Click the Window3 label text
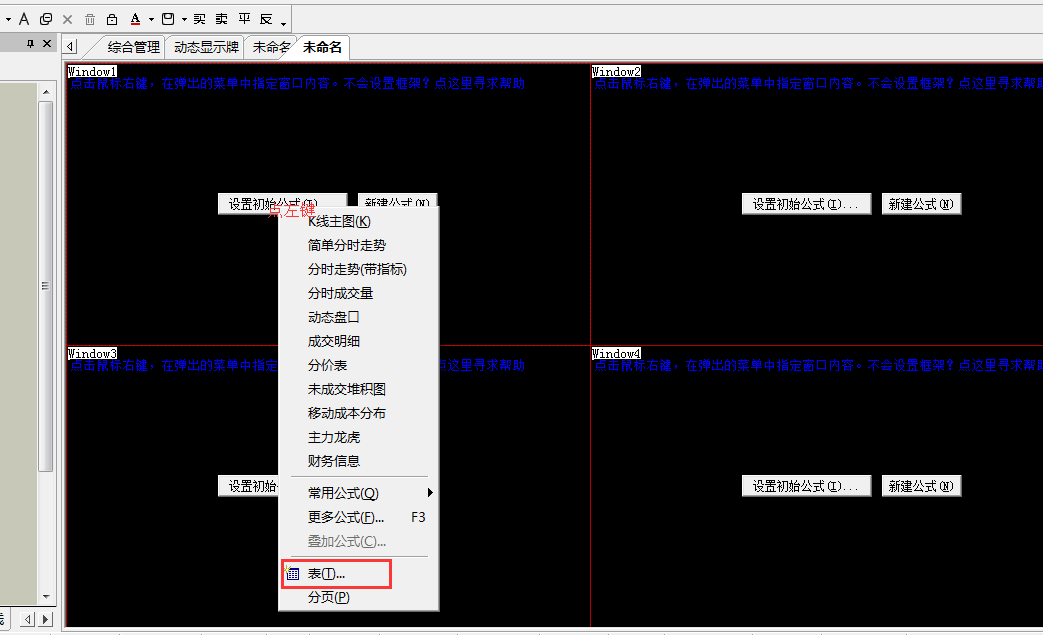The width and height of the screenshot is (1043, 635). point(92,353)
